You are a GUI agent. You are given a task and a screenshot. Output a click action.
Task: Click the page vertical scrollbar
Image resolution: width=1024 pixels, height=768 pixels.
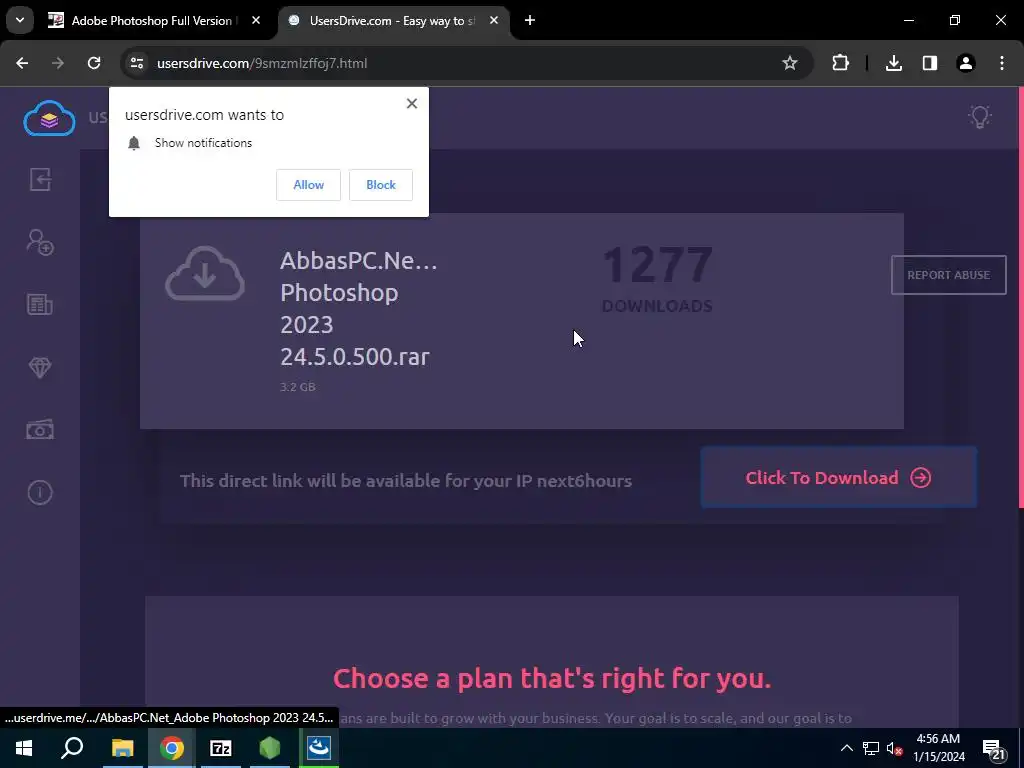[1021, 297]
